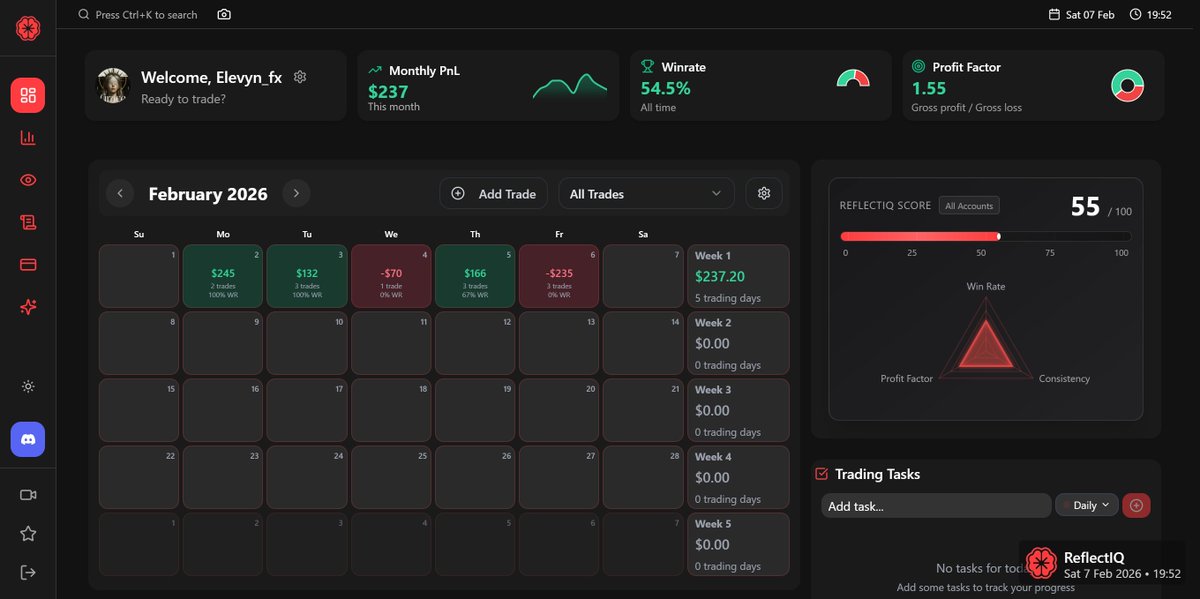Screen dimensions: 1200x599
Task: Click the trend arrow icon beside Monthly PnL
Action: pos(375,70)
